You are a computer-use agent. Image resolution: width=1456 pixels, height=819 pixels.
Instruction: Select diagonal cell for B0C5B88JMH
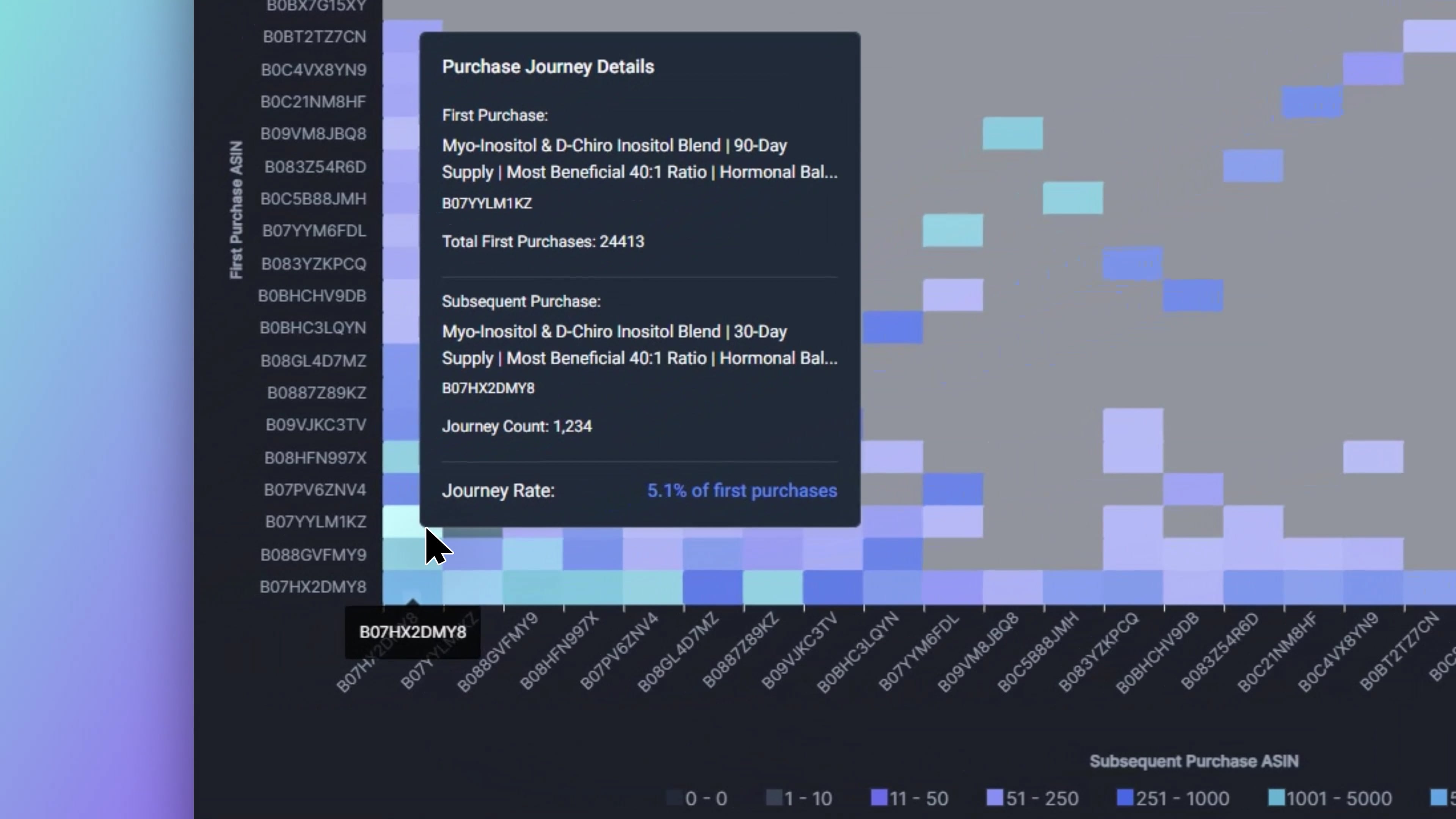click(x=1073, y=198)
